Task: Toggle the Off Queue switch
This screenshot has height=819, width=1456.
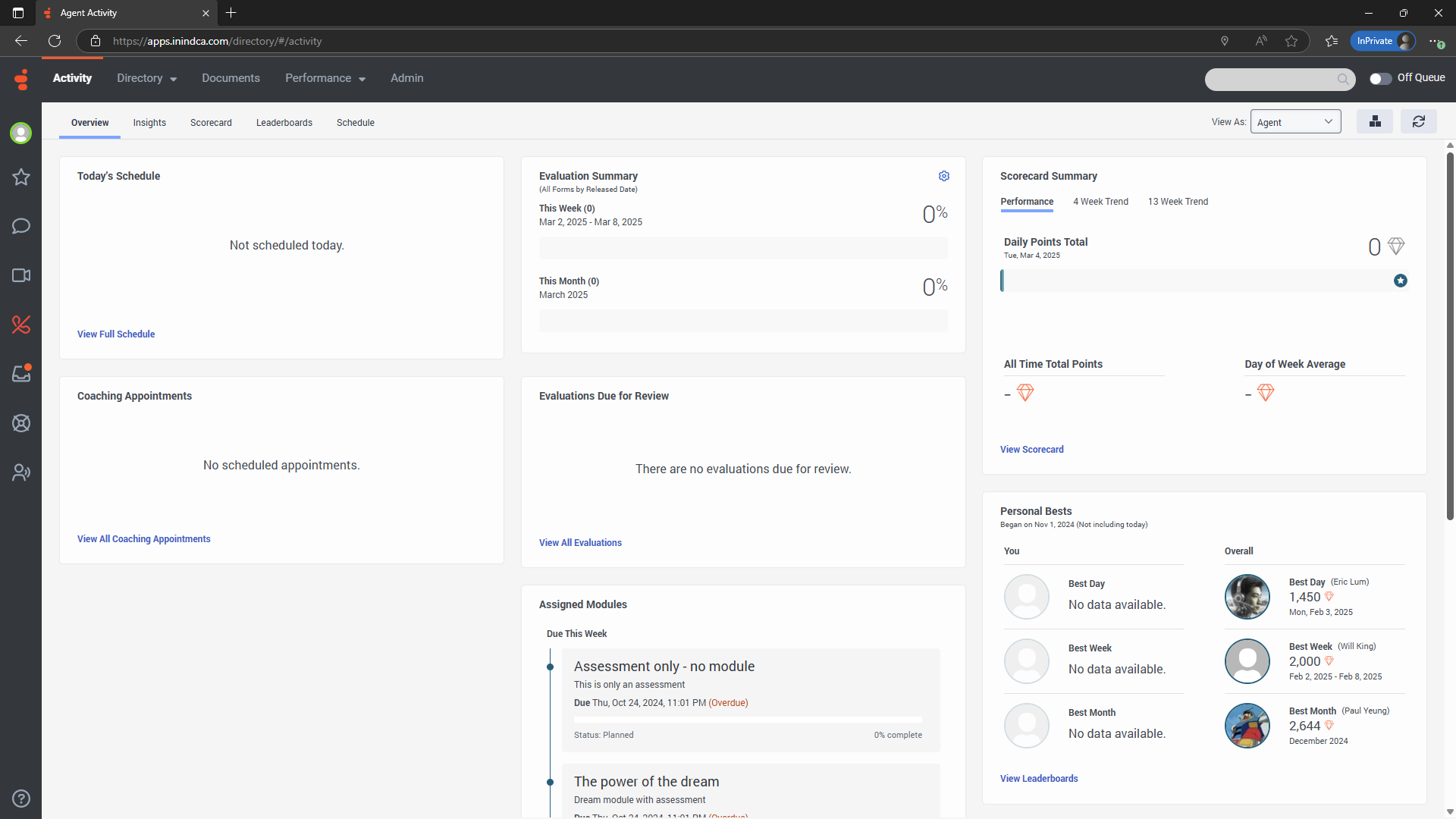Action: pos(1380,78)
